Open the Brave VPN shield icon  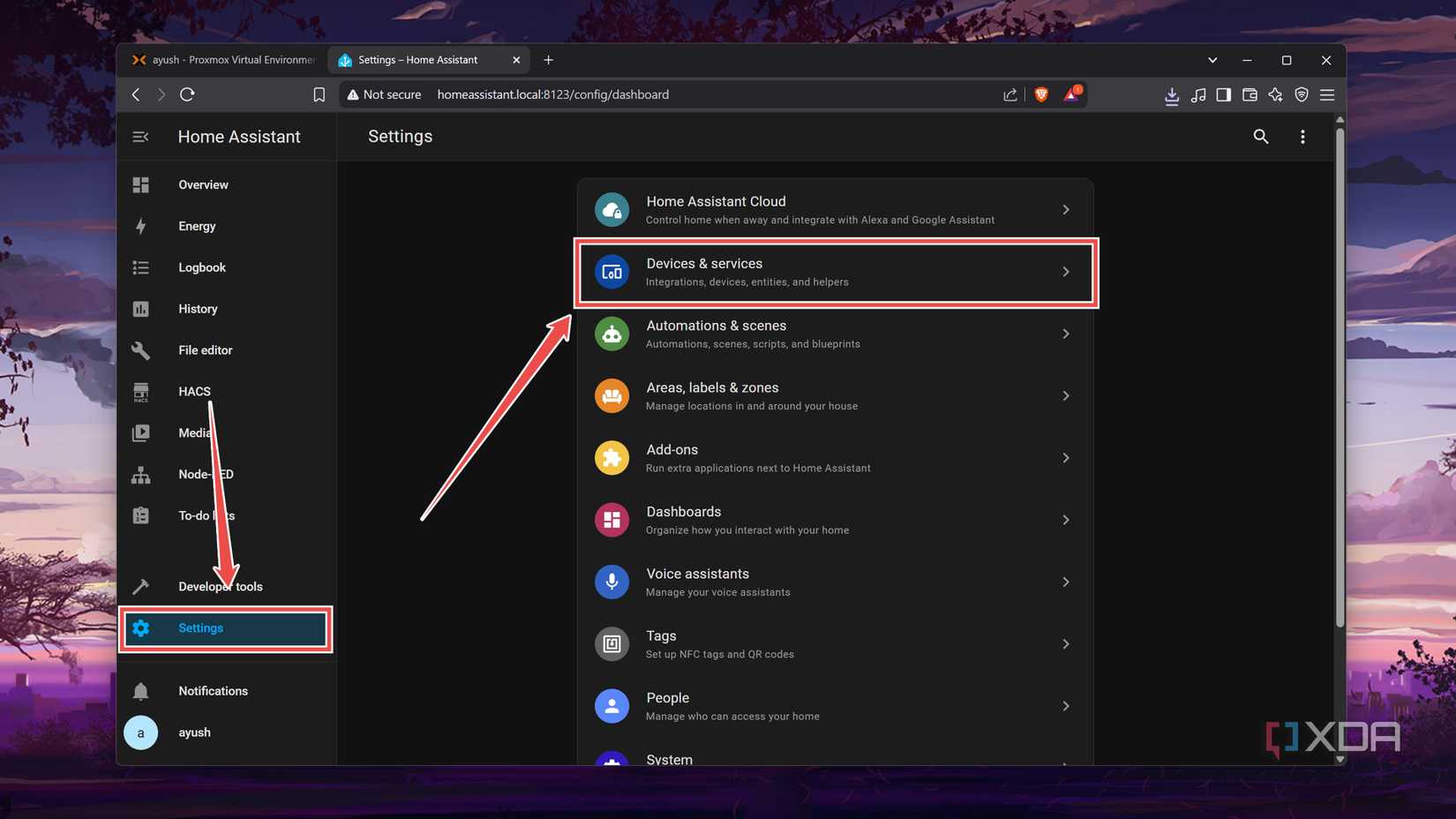pos(1302,94)
